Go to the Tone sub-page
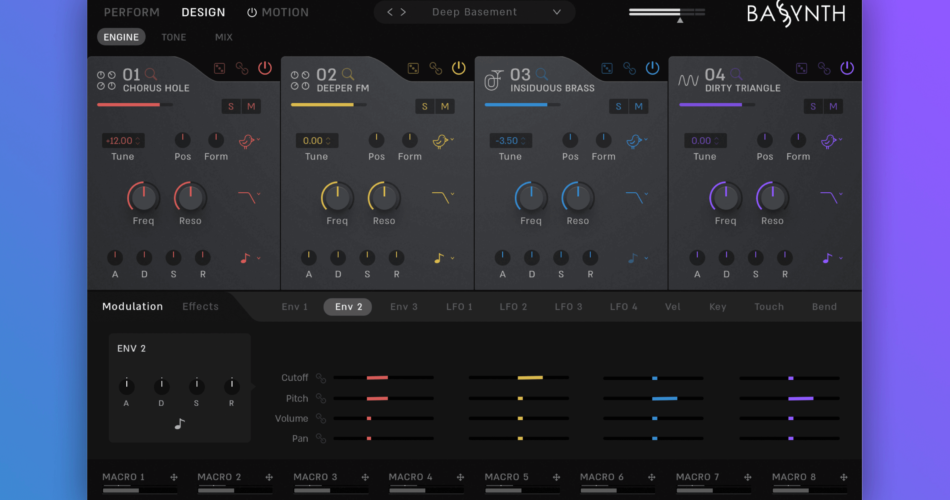The image size is (950, 500). click(174, 37)
